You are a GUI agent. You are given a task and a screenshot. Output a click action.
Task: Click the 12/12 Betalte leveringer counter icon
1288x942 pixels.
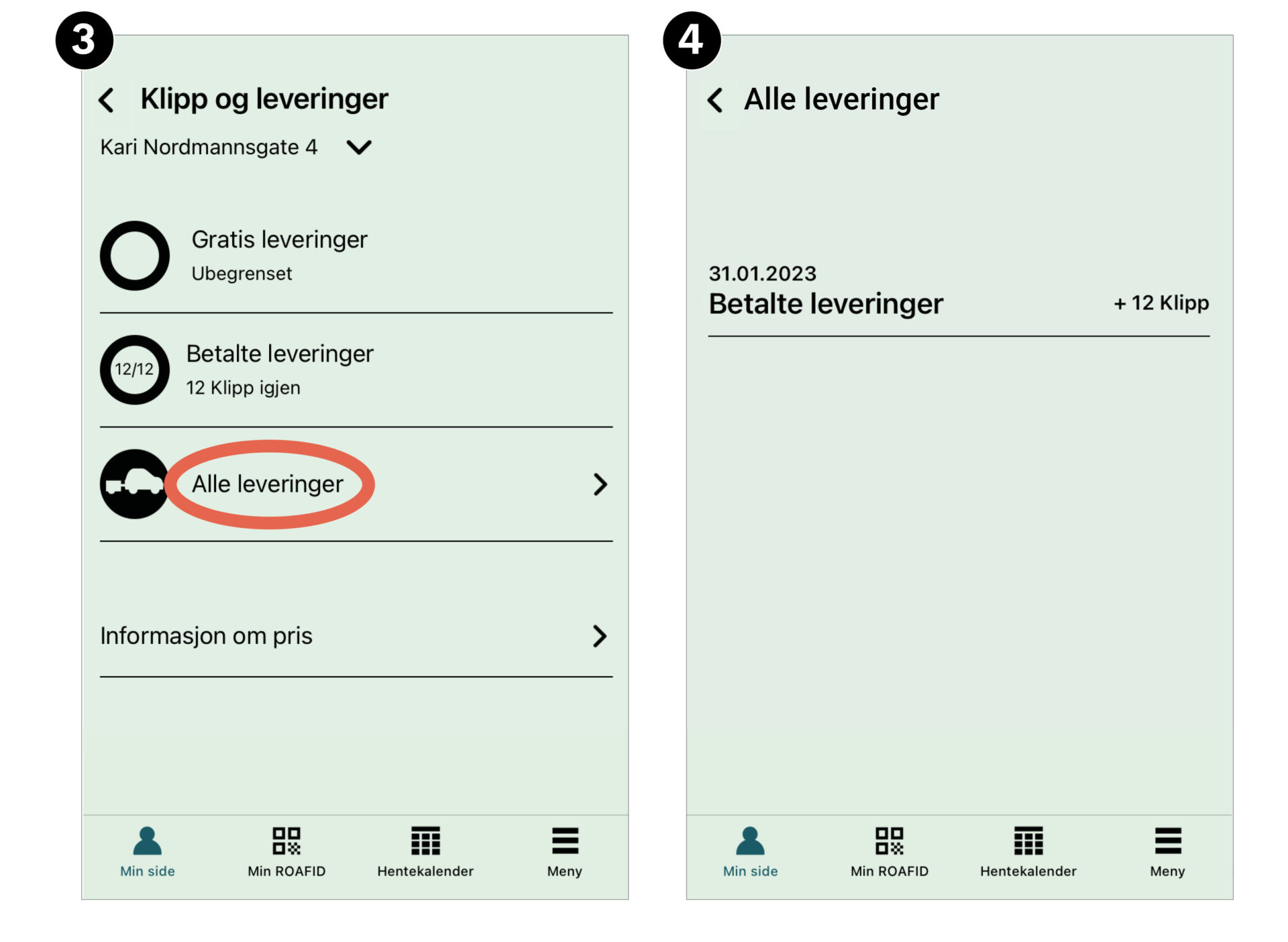click(x=135, y=370)
